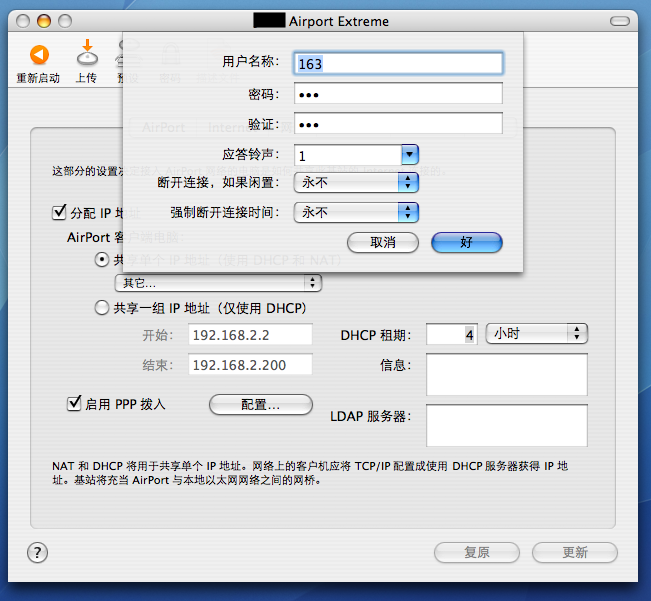Click the answer ring value field showing 1
Viewport: 651px width, 601px height.
point(348,155)
